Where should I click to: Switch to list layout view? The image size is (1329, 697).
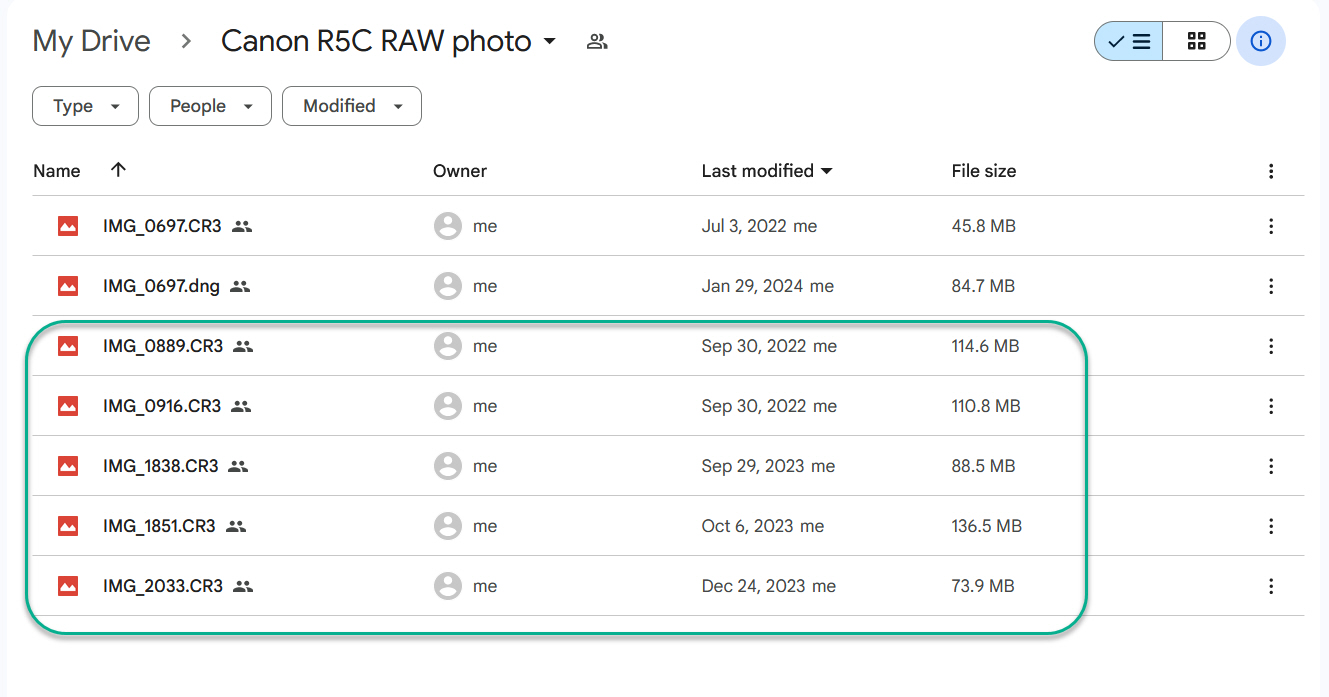click(x=1129, y=41)
